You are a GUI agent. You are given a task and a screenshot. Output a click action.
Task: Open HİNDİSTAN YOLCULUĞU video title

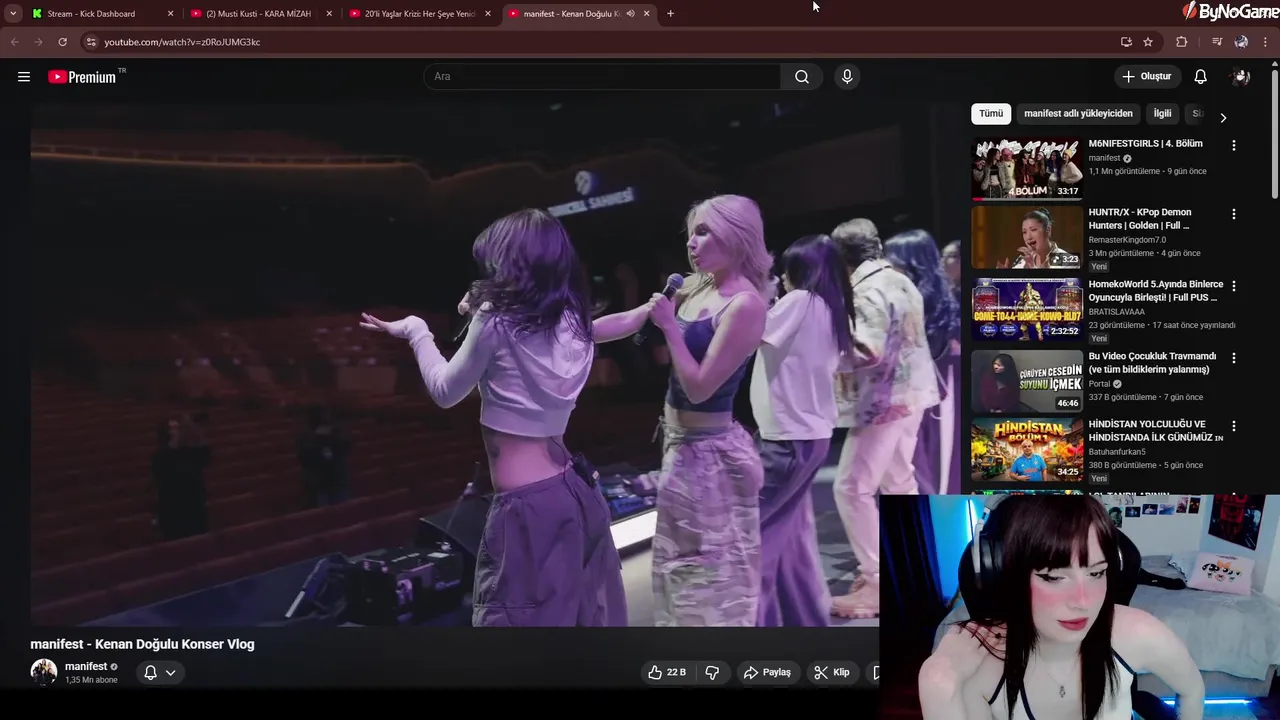click(1155, 431)
